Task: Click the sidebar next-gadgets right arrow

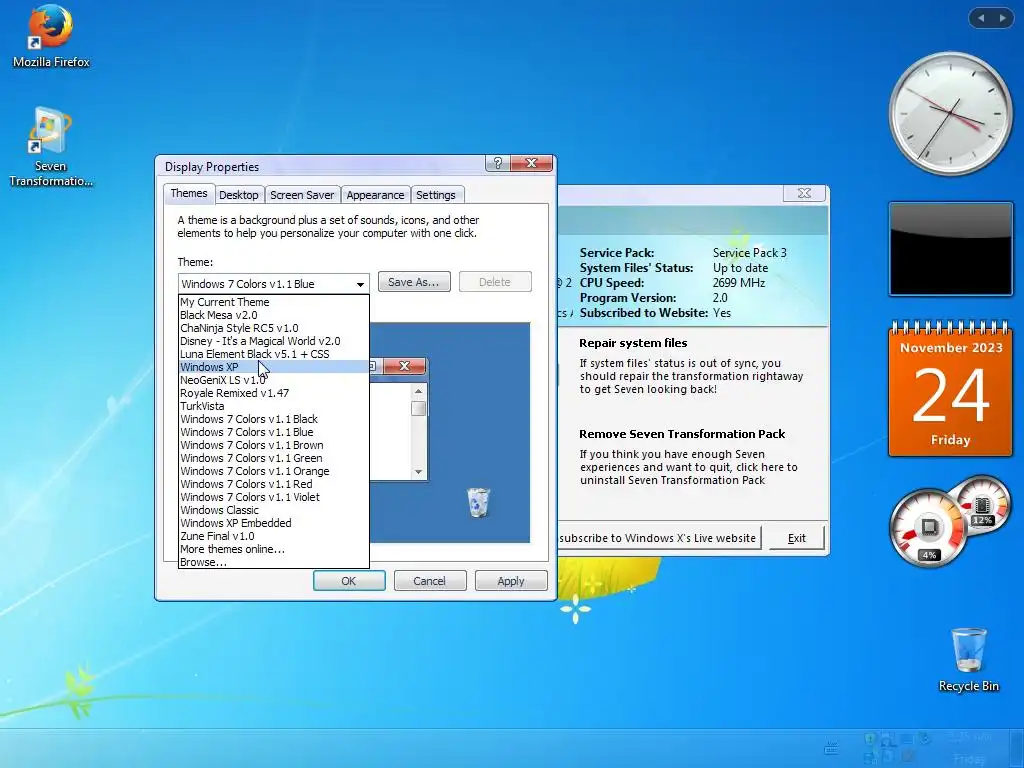Action: [1002, 18]
